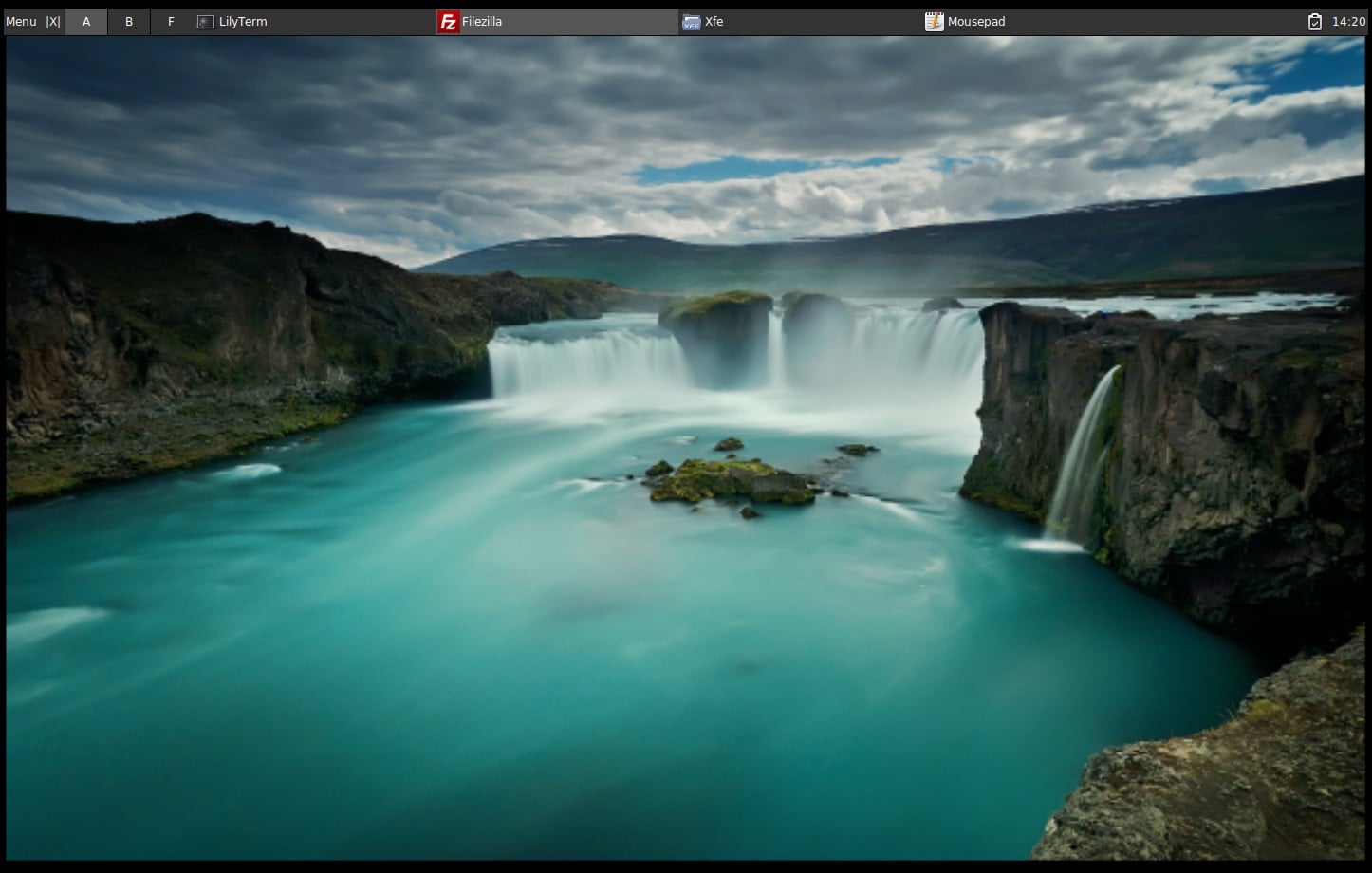Click the clock showing 14:20

(1345, 21)
